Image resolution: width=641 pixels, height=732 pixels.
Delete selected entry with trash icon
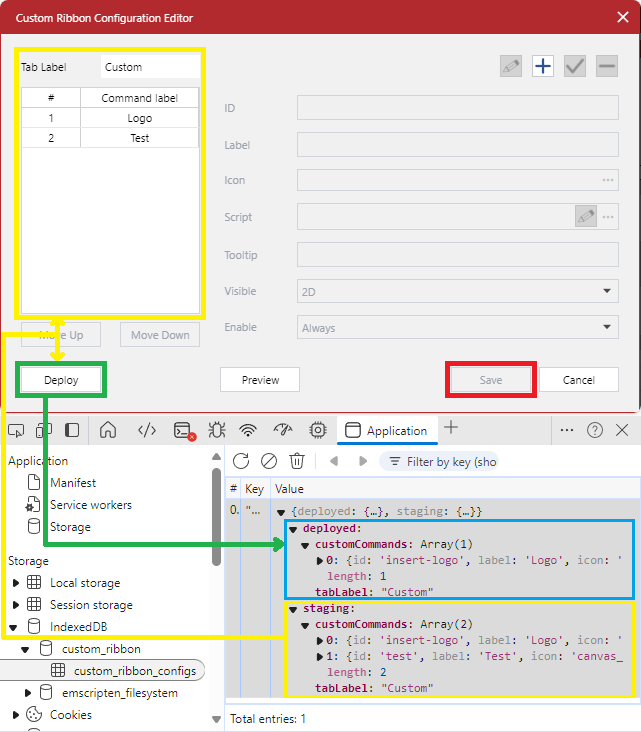point(297,461)
